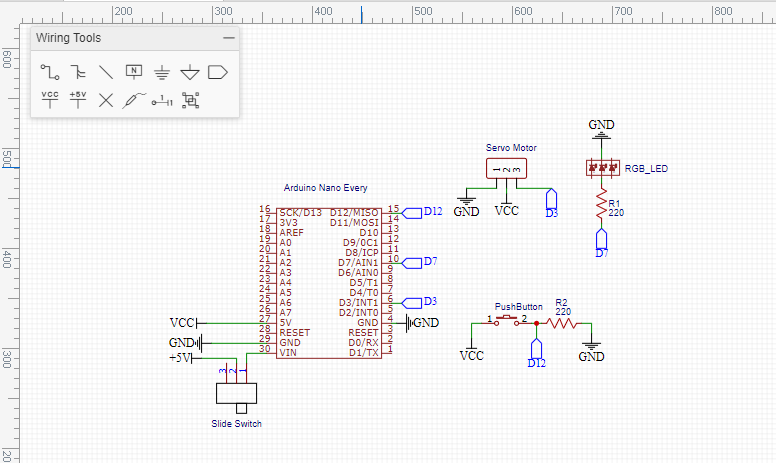
Task: Select the D12 net port below the push button
Action: pos(536,349)
